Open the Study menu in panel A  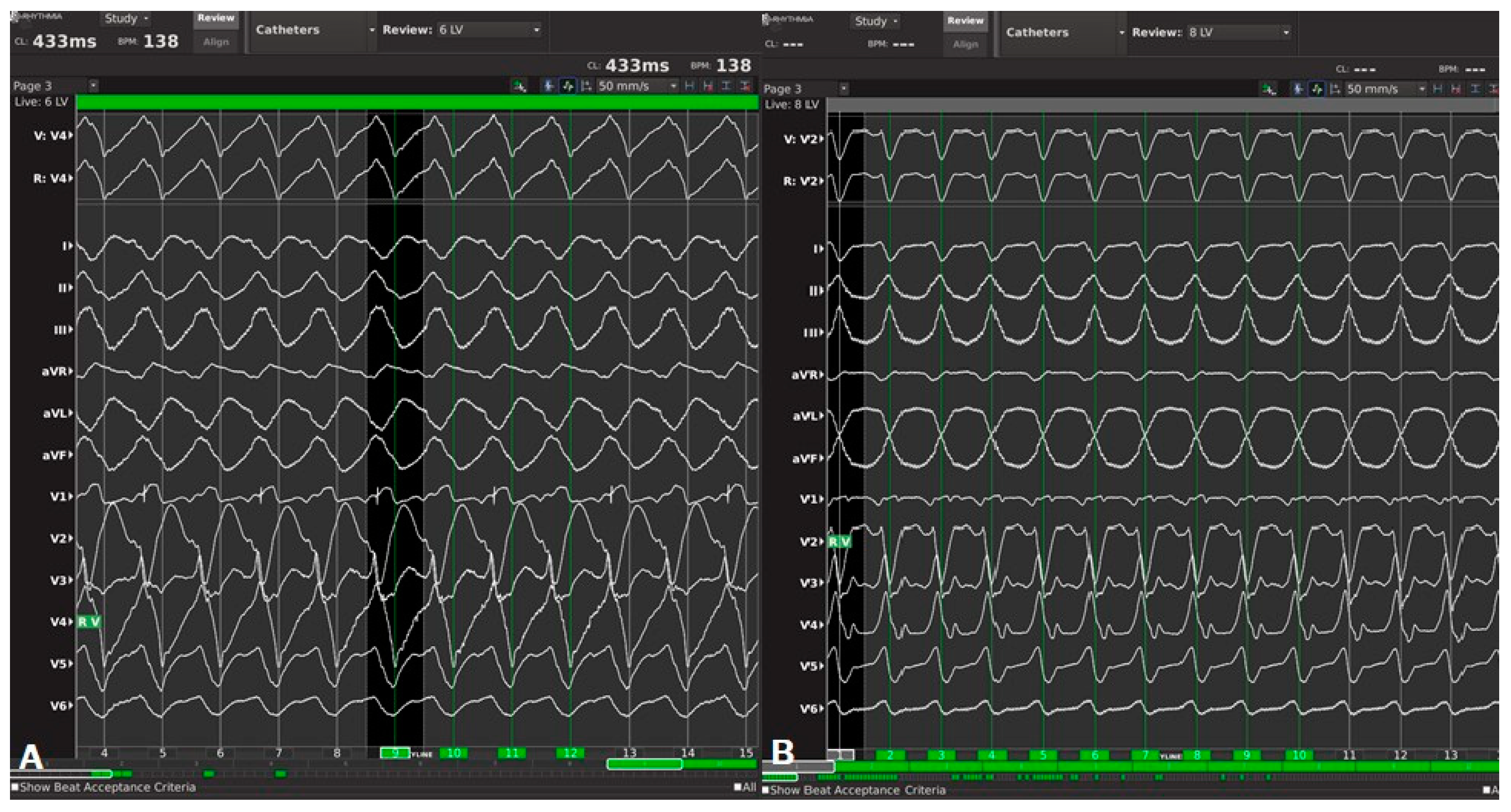[126, 18]
